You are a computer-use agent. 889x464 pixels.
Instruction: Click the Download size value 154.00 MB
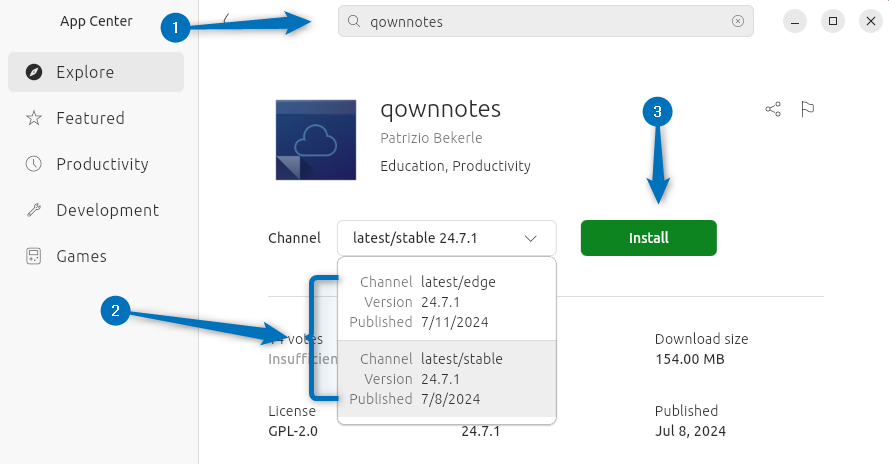click(x=689, y=359)
